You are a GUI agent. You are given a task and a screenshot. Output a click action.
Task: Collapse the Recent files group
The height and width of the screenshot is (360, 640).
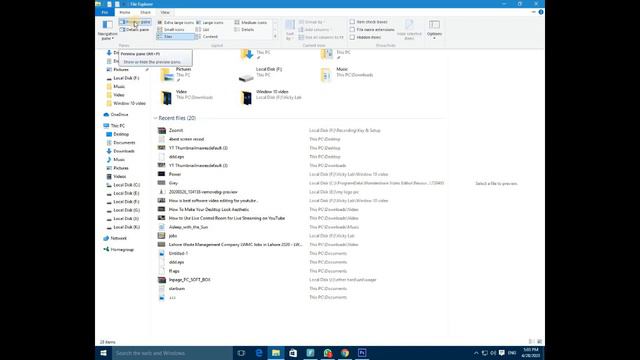[x=156, y=118]
